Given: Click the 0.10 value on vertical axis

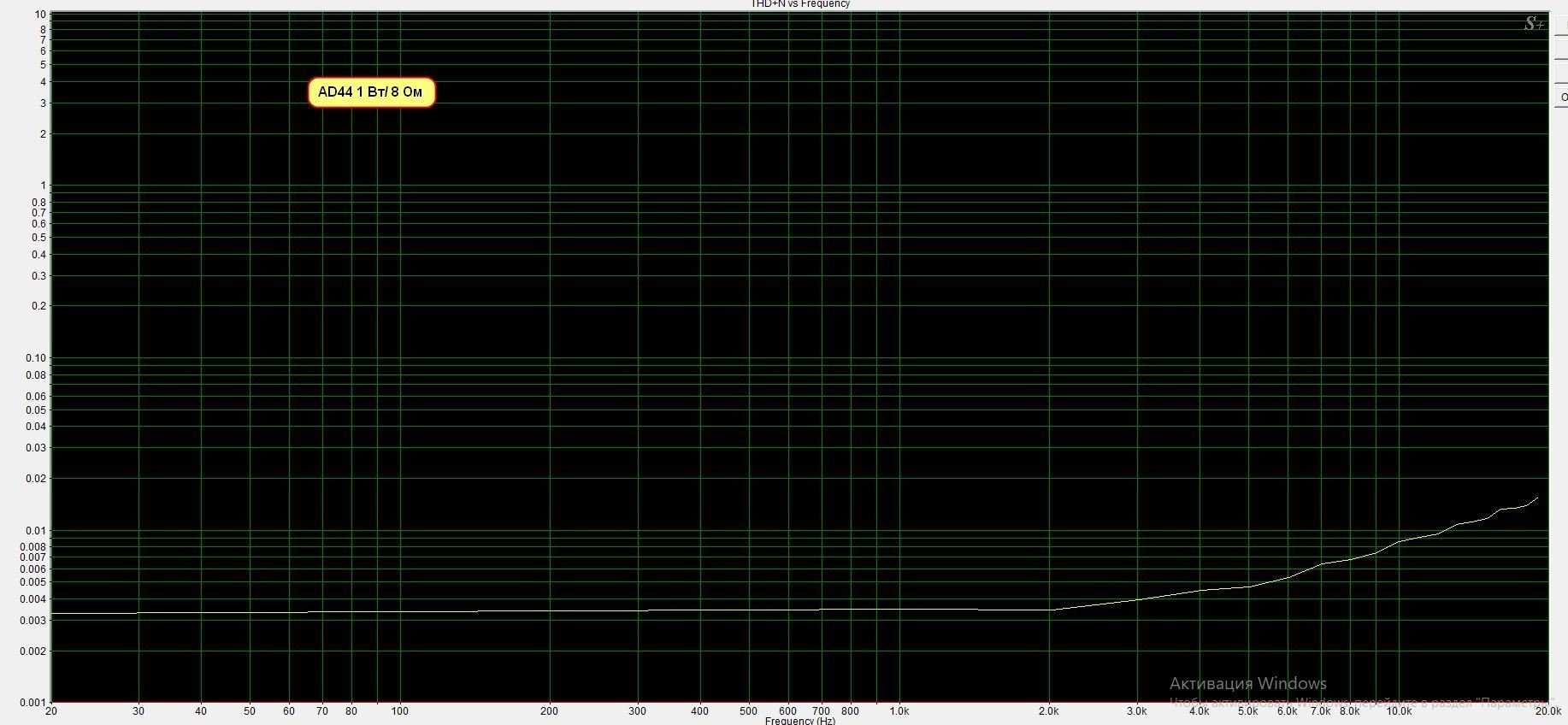Looking at the screenshot, I should pyautogui.click(x=36, y=358).
